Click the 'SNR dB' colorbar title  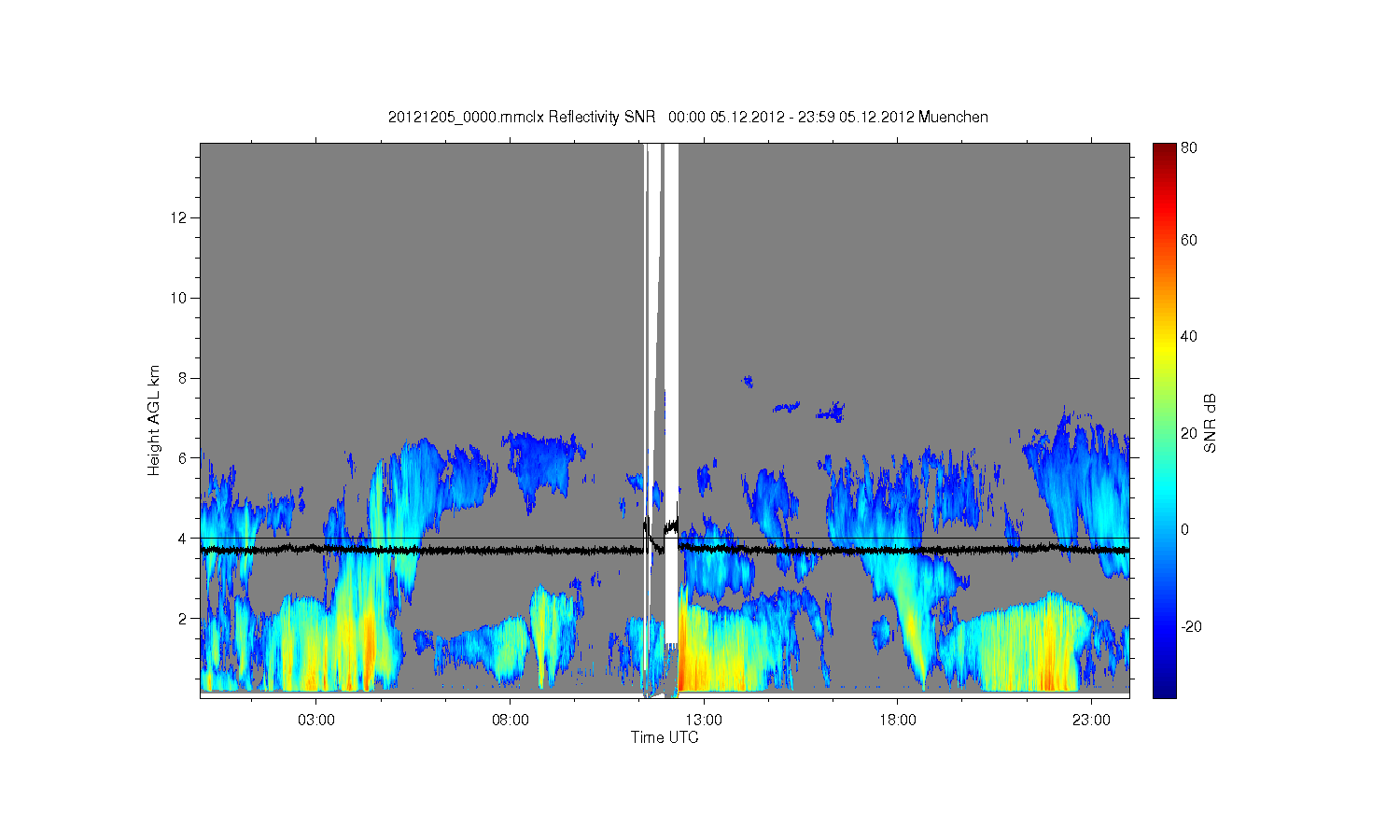pos(1211,423)
